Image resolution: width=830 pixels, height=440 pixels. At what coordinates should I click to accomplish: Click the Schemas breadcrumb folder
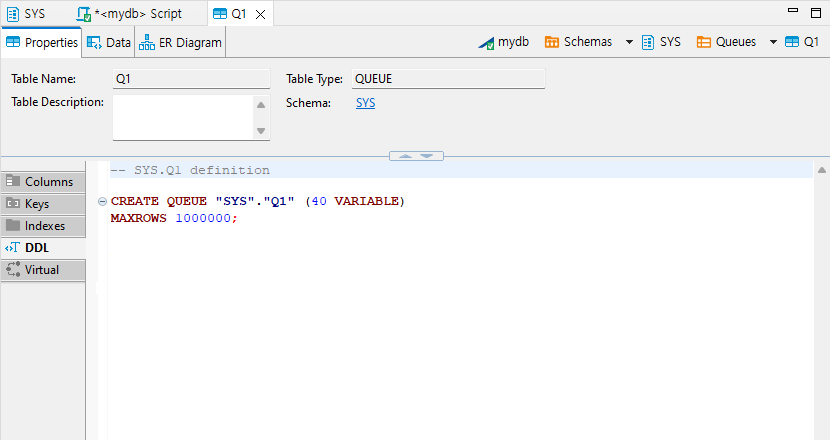click(578, 42)
